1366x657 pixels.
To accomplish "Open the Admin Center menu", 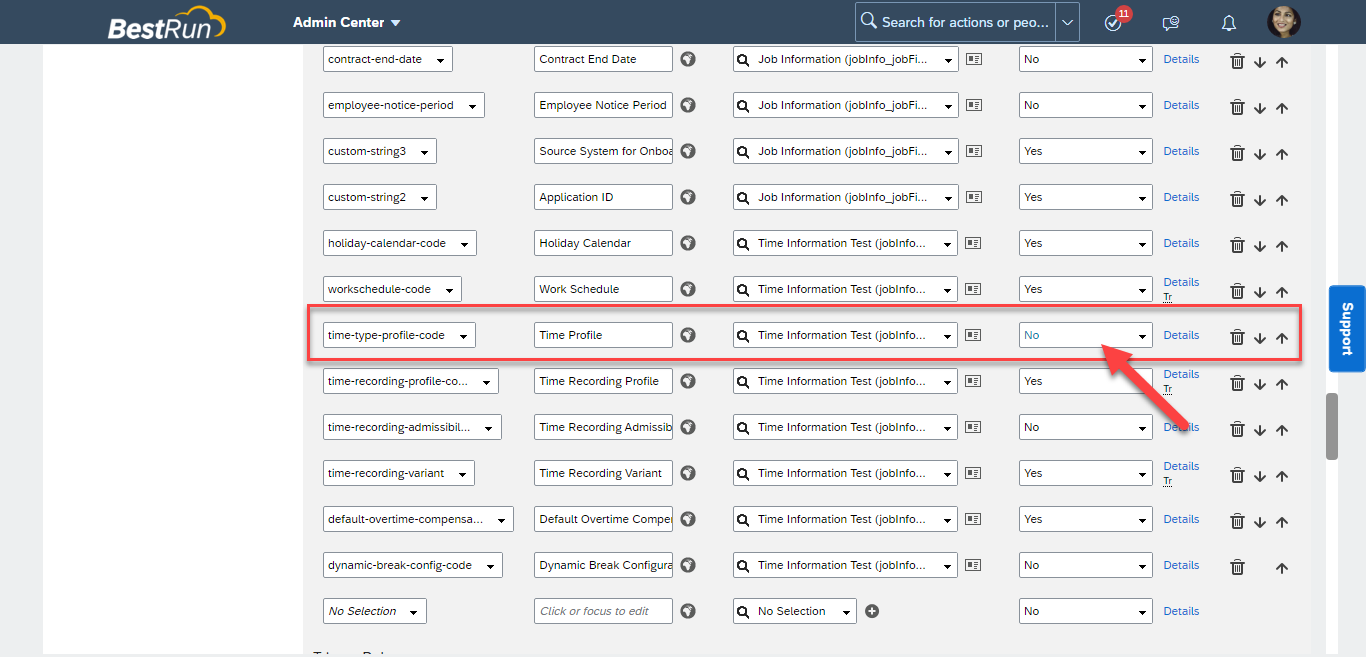I will [x=346, y=22].
